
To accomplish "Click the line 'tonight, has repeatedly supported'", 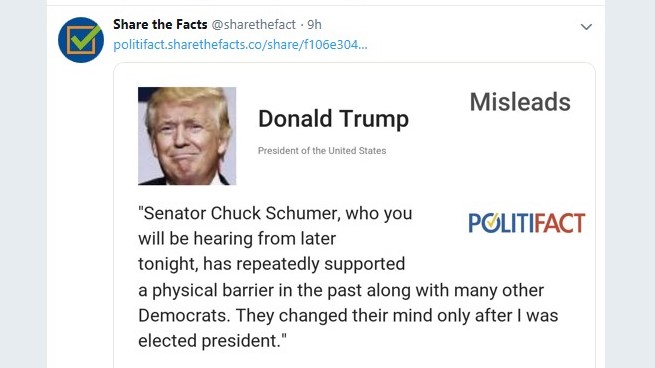I will (x=272, y=264).
